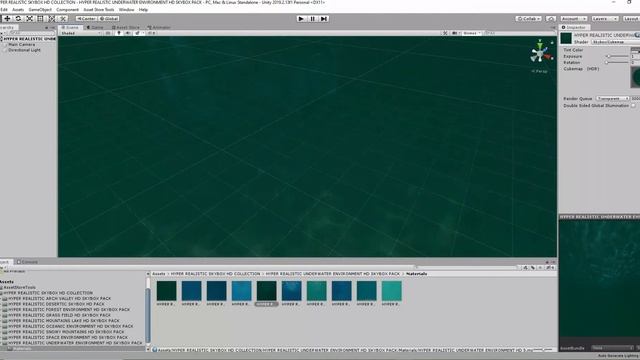Select the custom editor tools icon

point(63,18)
